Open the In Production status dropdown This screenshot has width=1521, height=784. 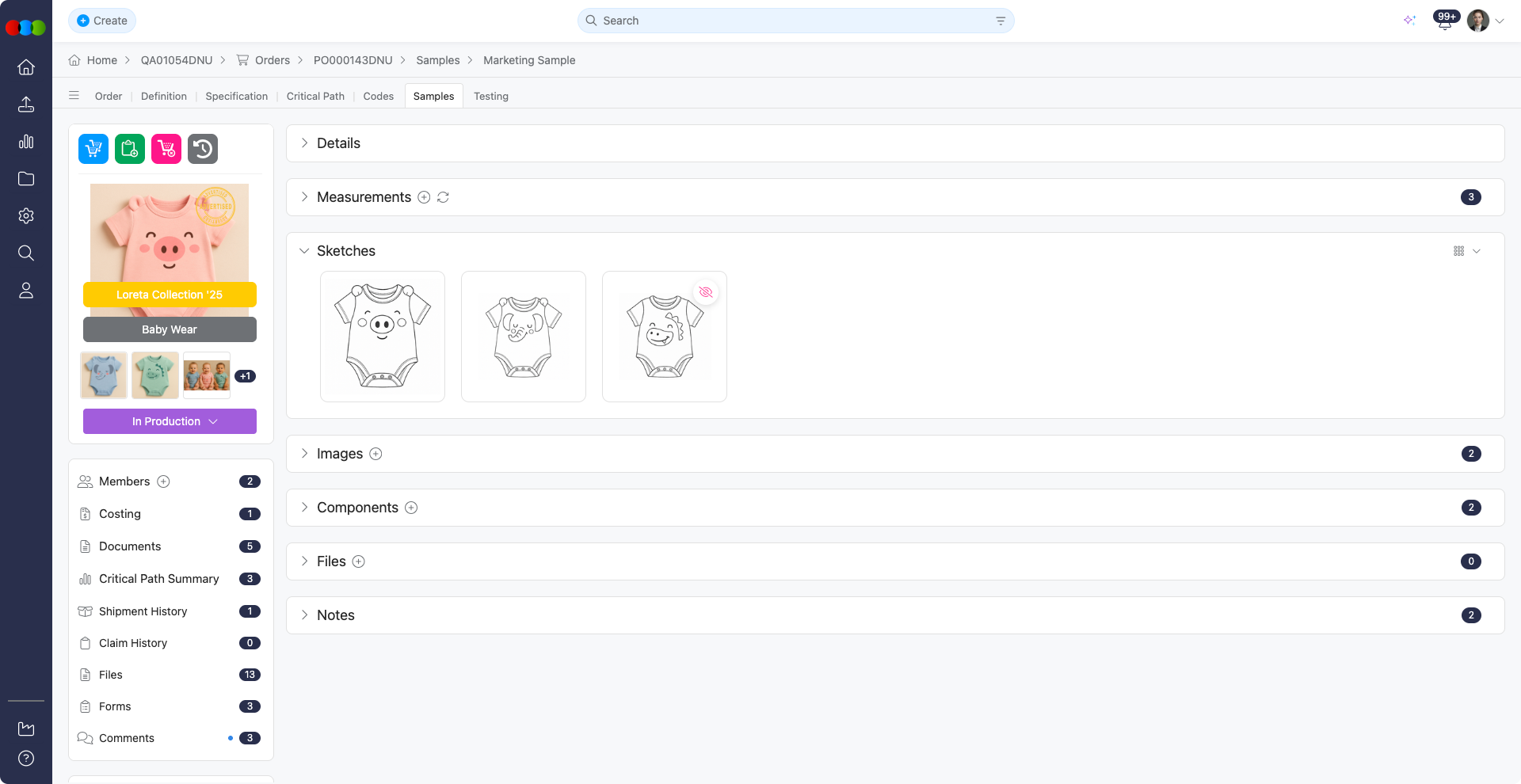pyautogui.click(x=170, y=421)
